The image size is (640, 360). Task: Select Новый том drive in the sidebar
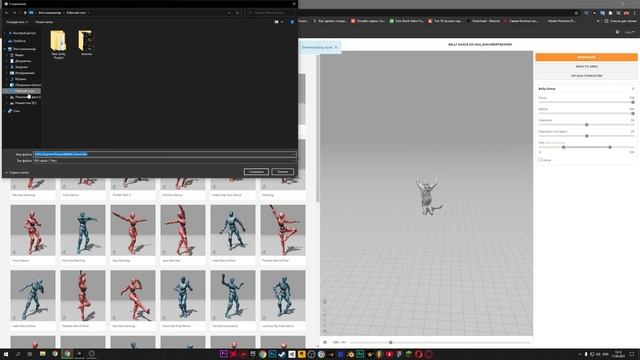[24, 103]
